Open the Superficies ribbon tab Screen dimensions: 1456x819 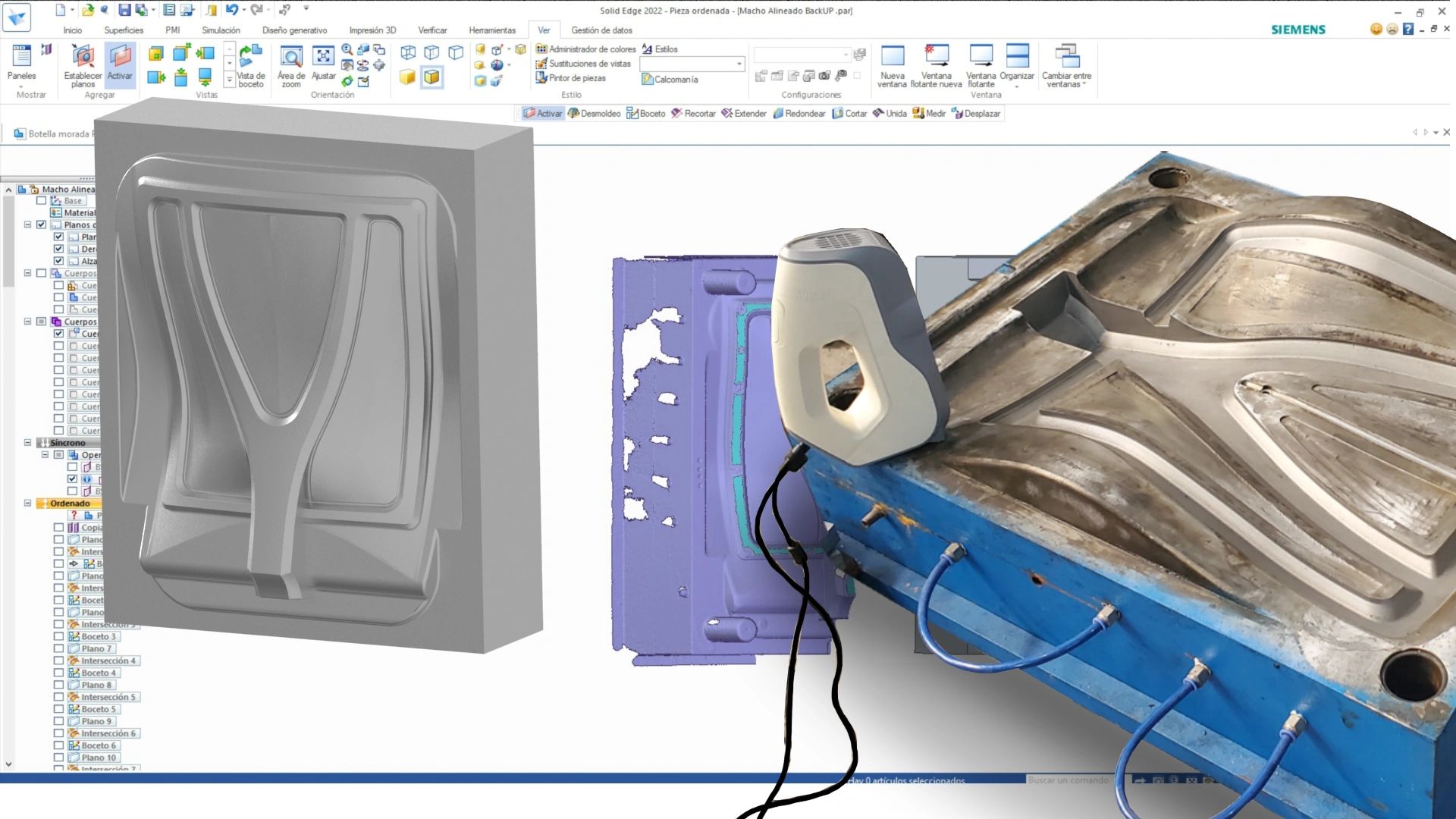(x=124, y=30)
